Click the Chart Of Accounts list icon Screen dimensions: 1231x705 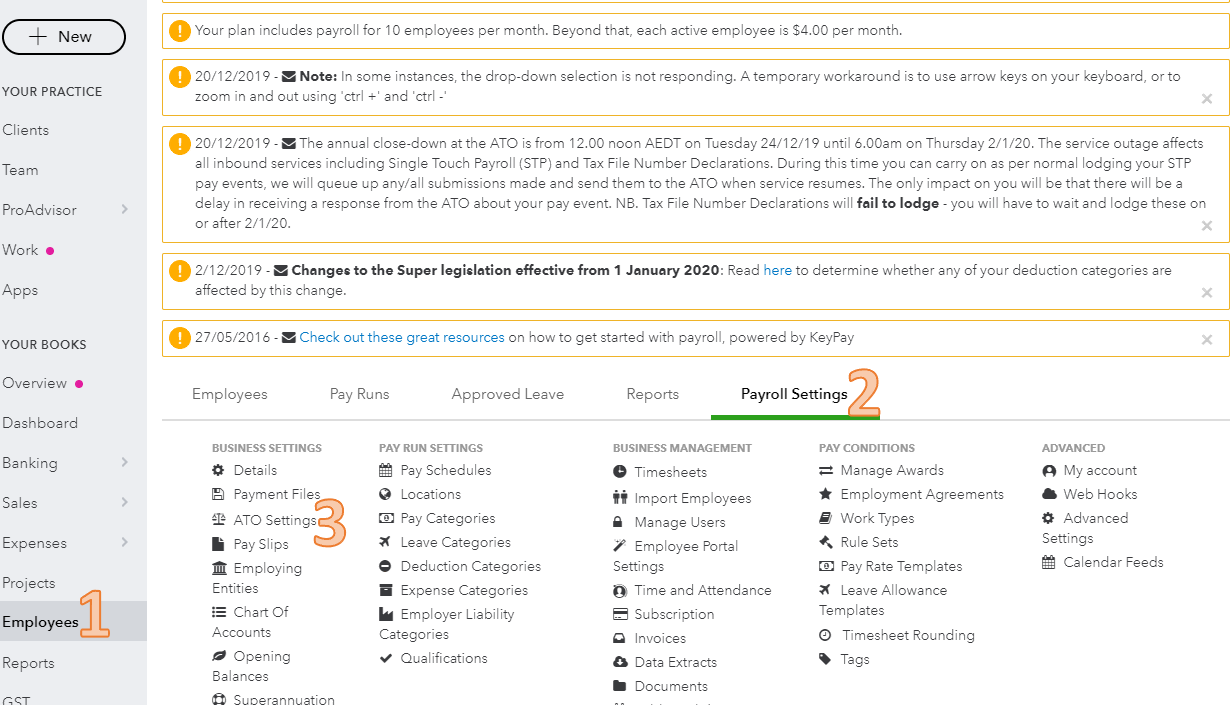219,612
